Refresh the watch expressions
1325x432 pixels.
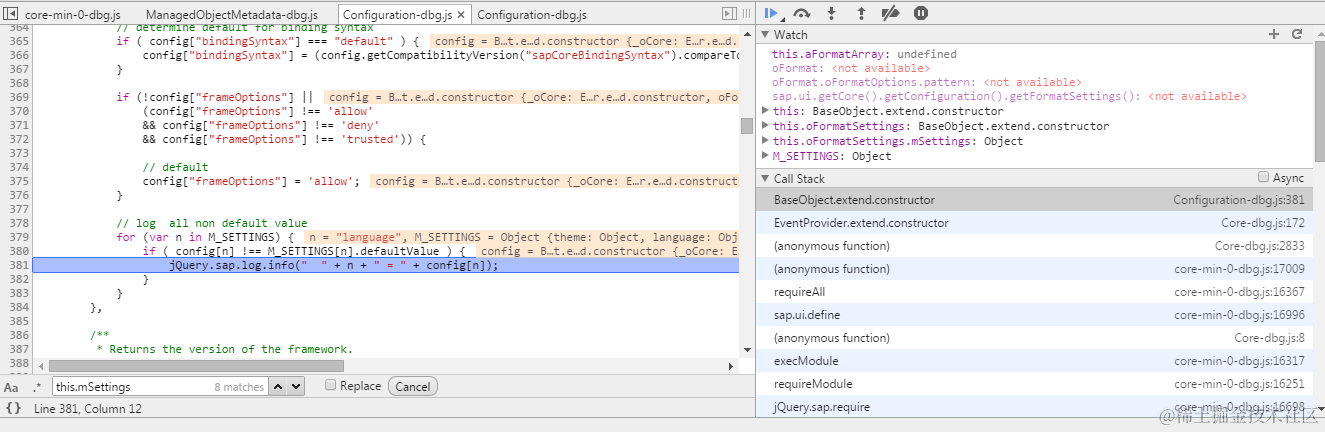1297,34
